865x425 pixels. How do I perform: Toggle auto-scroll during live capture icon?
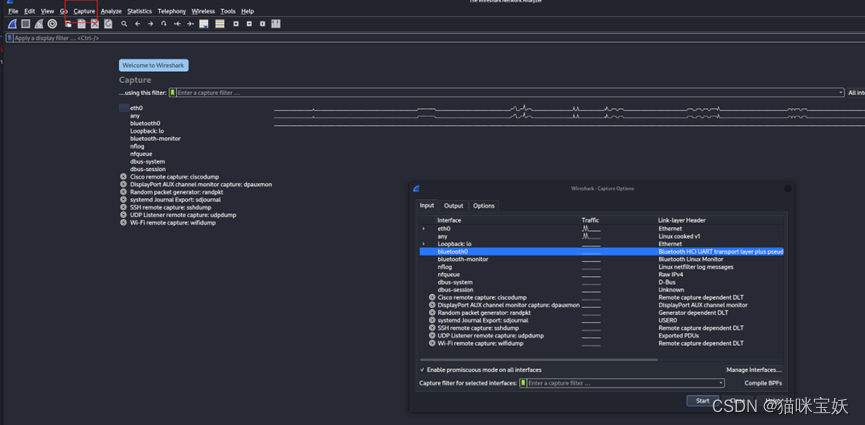point(204,24)
